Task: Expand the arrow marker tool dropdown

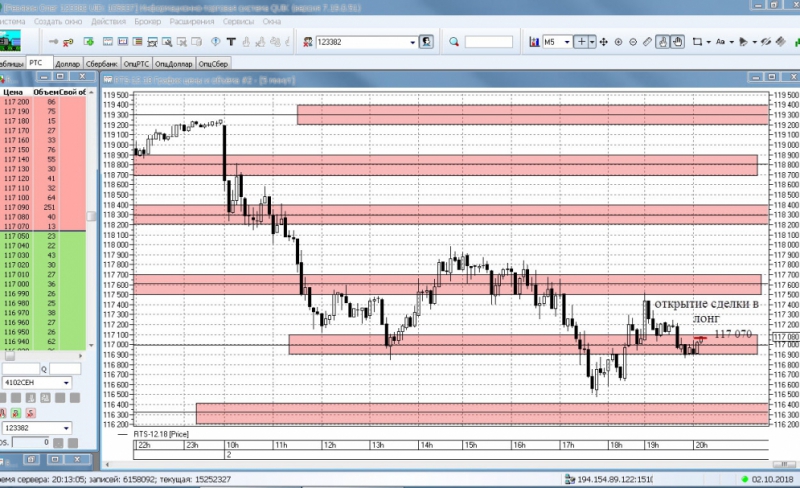Action: click(755, 42)
